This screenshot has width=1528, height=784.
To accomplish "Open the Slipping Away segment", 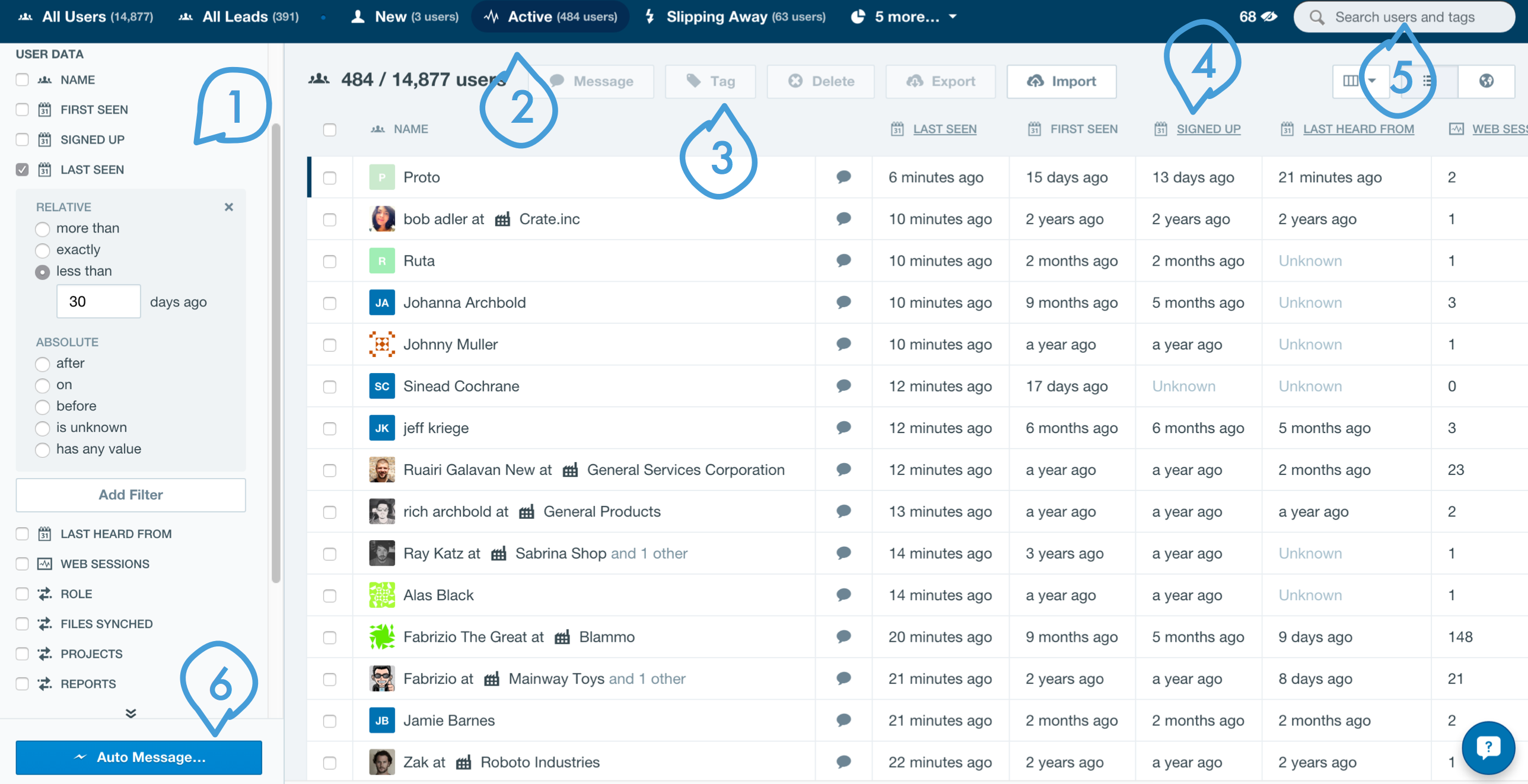I will (735, 17).
